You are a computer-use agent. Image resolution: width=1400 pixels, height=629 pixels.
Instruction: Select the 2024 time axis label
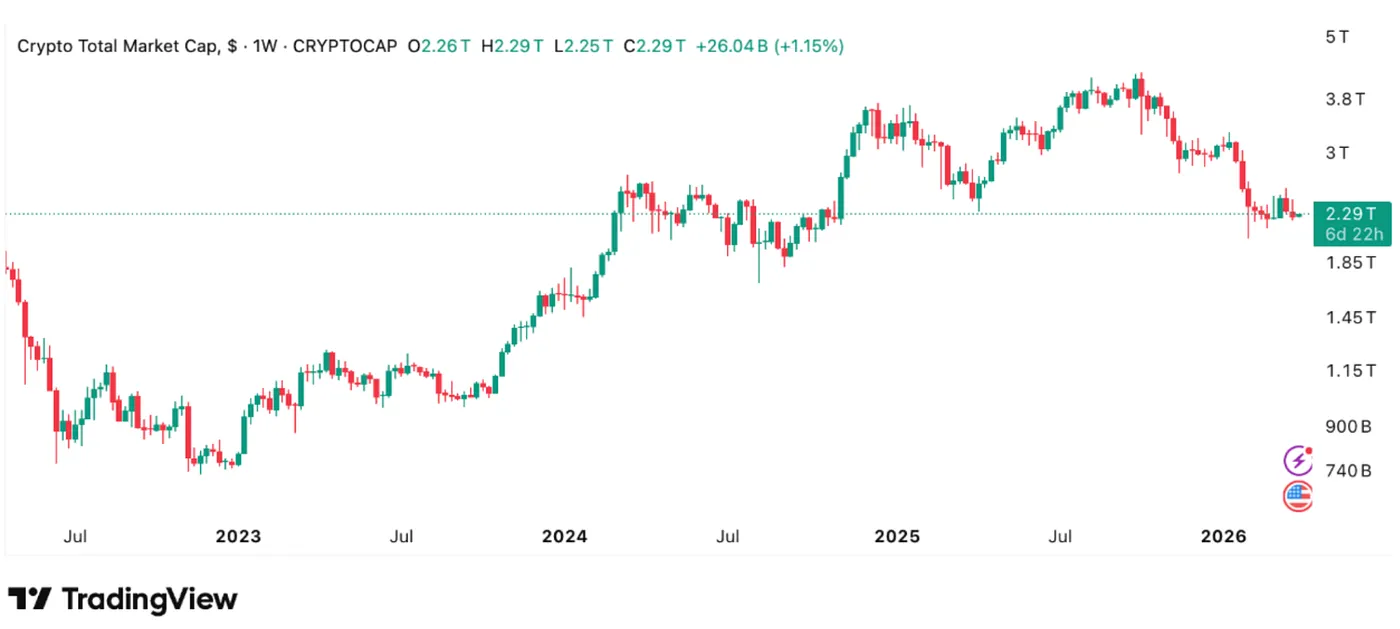(x=564, y=536)
